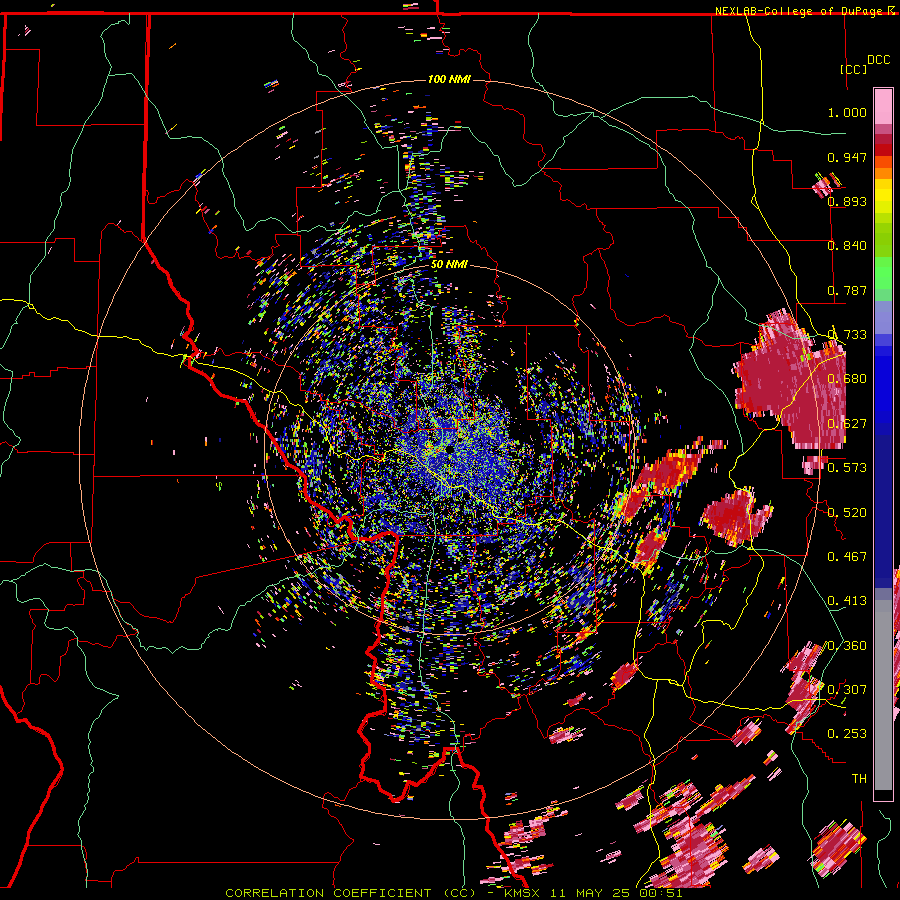Click the KMSX radar station identifier

[522, 893]
